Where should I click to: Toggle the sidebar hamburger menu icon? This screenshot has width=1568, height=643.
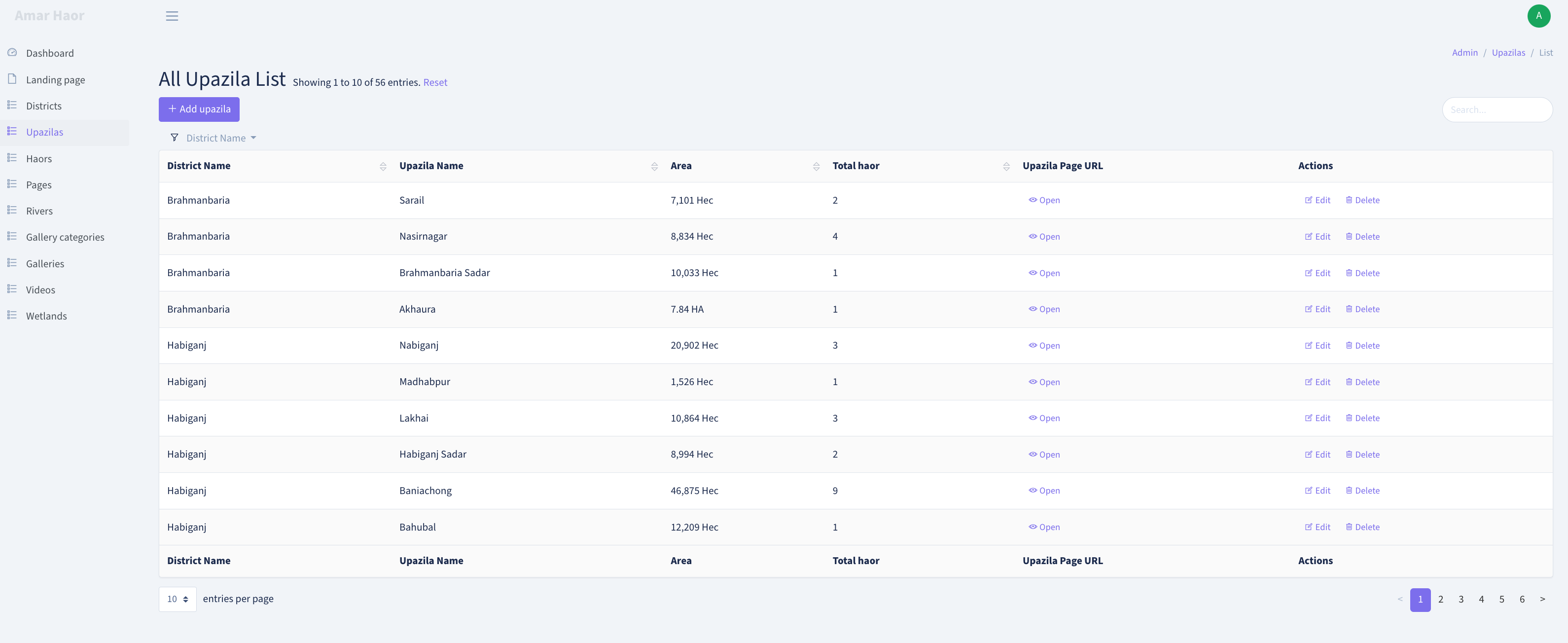pos(172,16)
